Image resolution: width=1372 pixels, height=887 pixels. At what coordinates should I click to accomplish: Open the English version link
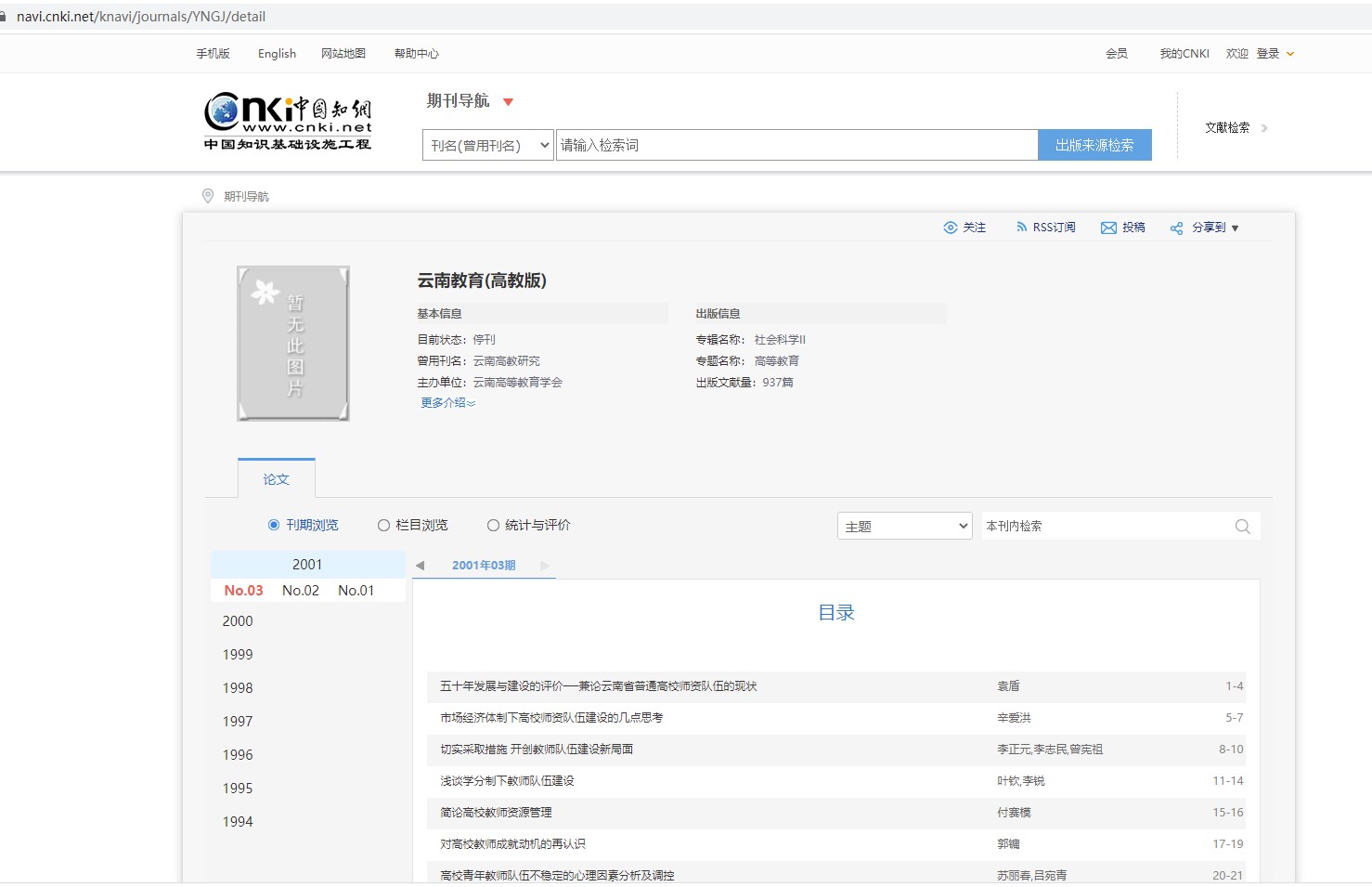pos(277,54)
